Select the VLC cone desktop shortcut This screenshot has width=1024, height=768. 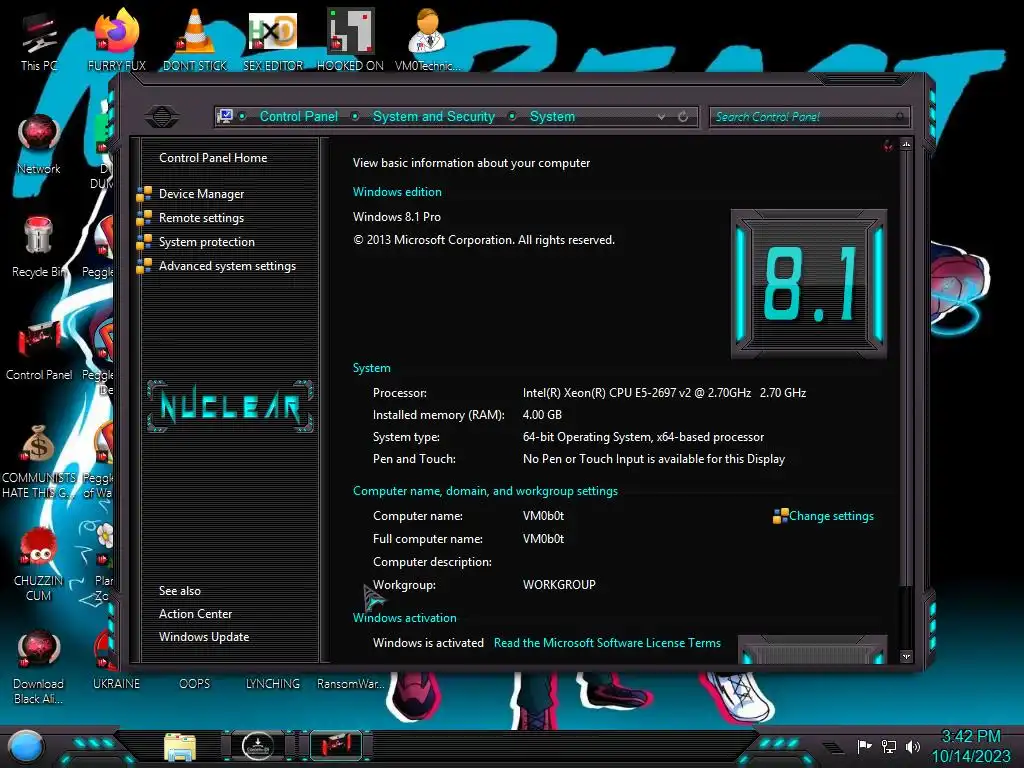point(195,40)
